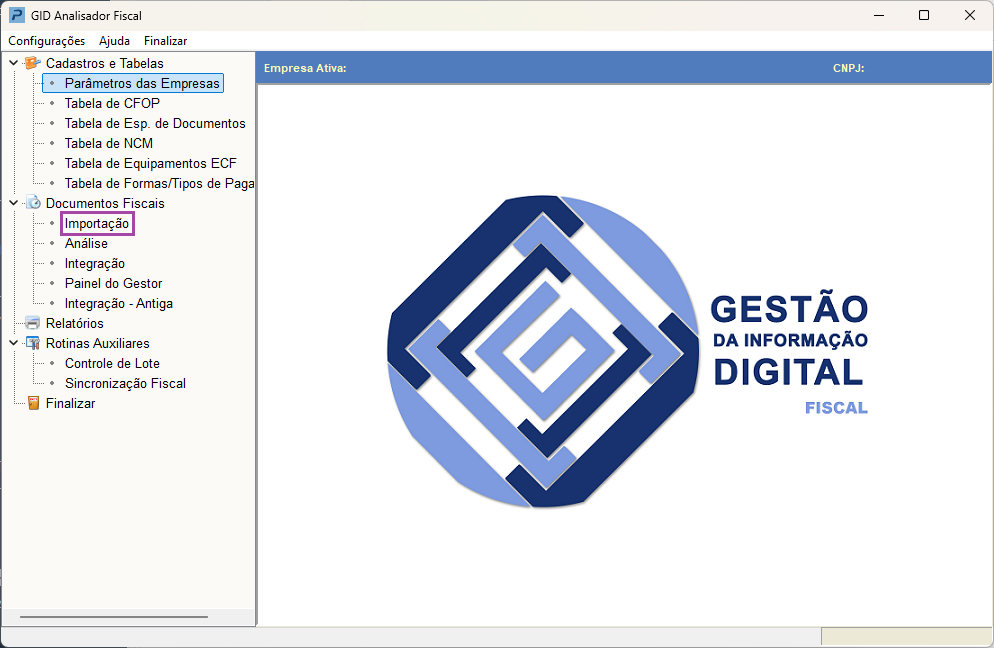Select Tabela de Equipamentos ECF
Screen dimensions: 994x648
pos(150,163)
